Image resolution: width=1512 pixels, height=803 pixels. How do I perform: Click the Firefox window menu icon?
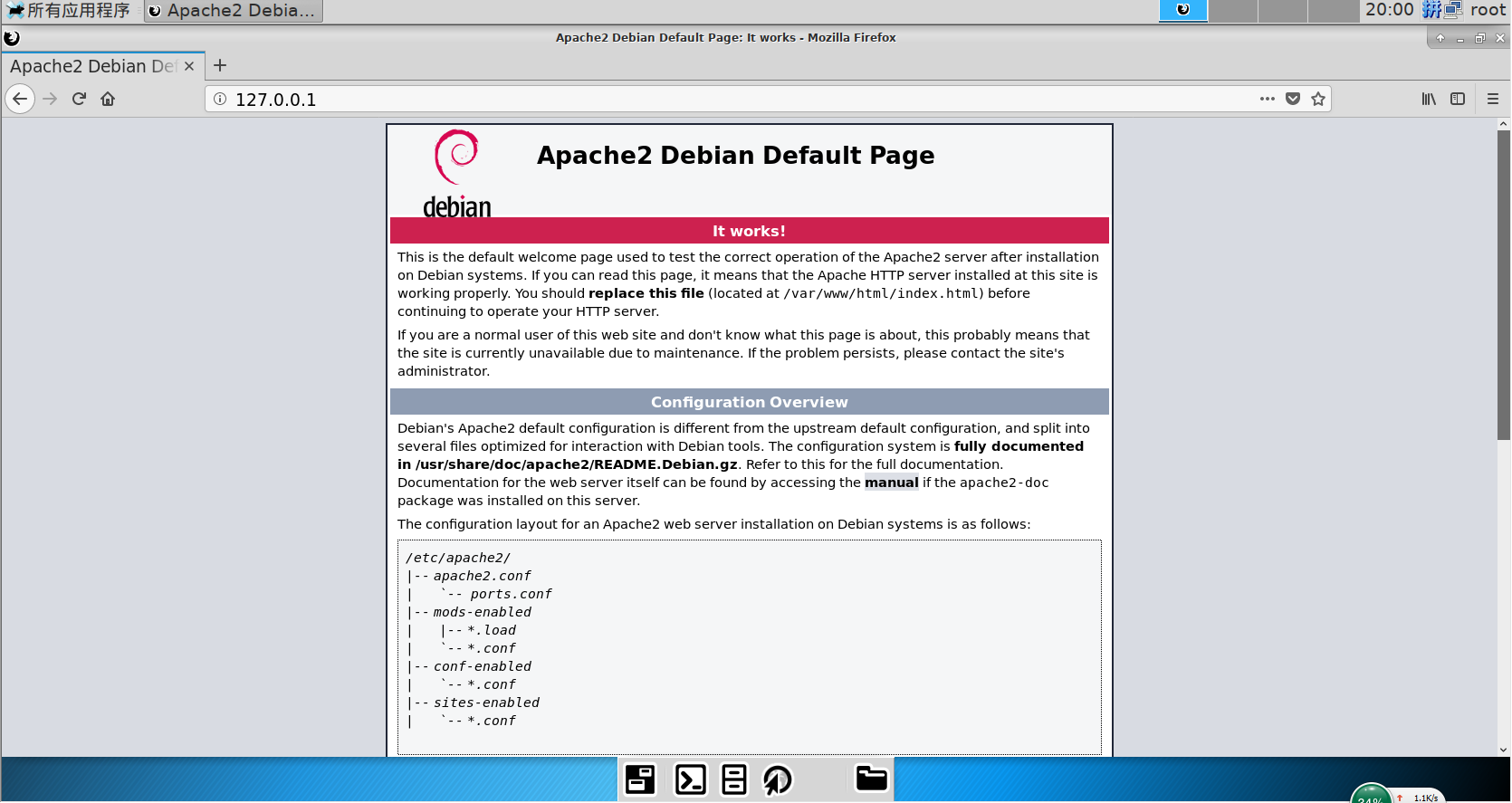(x=12, y=38)
